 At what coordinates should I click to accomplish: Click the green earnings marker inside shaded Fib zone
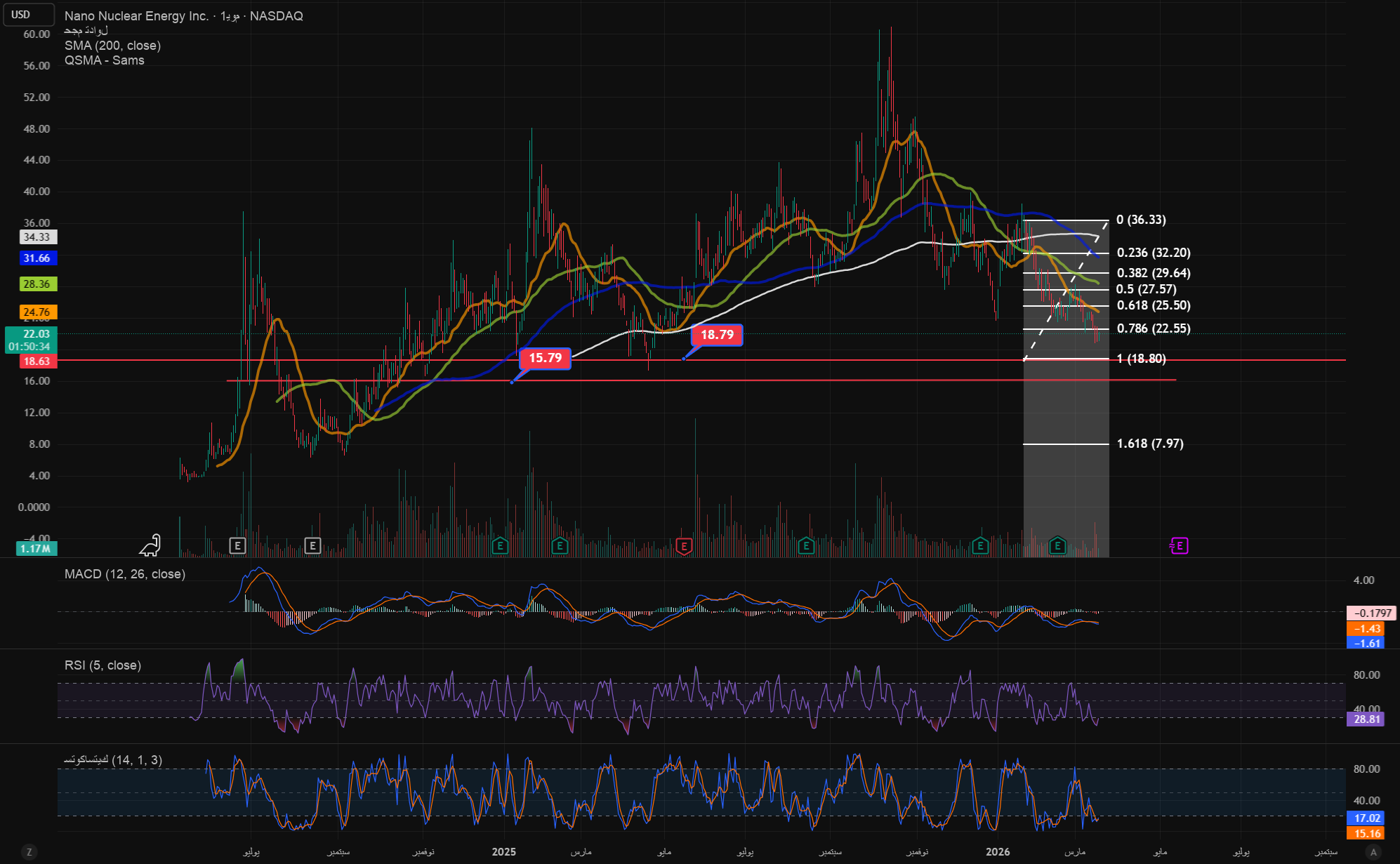tap(1057, 545)
